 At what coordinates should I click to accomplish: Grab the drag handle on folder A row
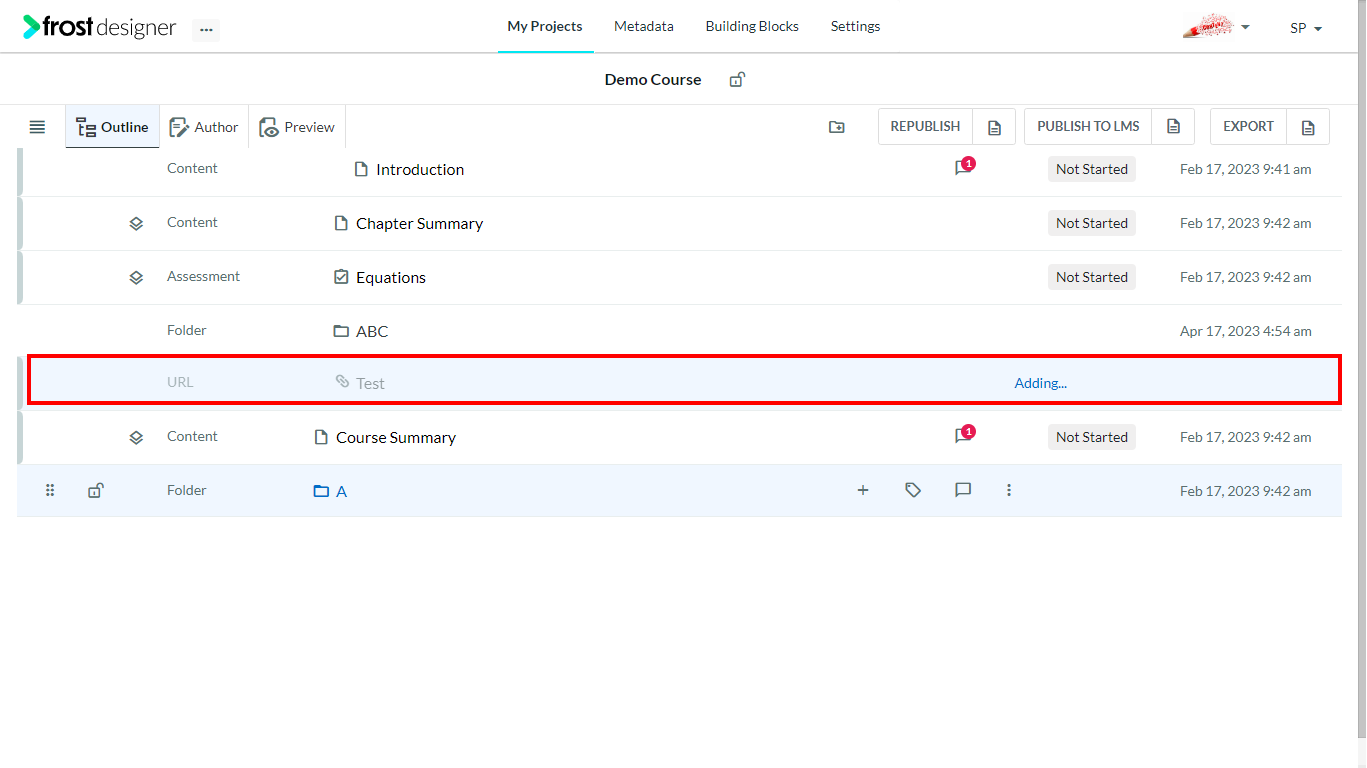coord(50,490)
